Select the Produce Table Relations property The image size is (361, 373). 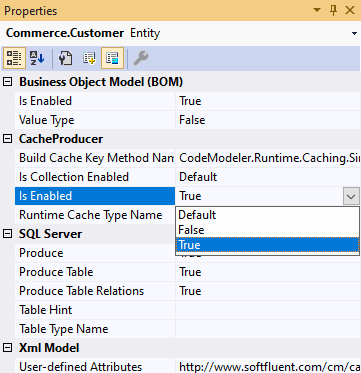coord(95,291)
